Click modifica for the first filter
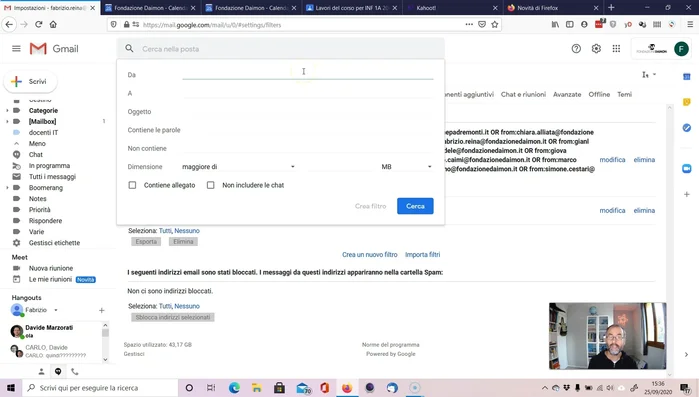This screenshot has width=699, height=397. point(612,160)
